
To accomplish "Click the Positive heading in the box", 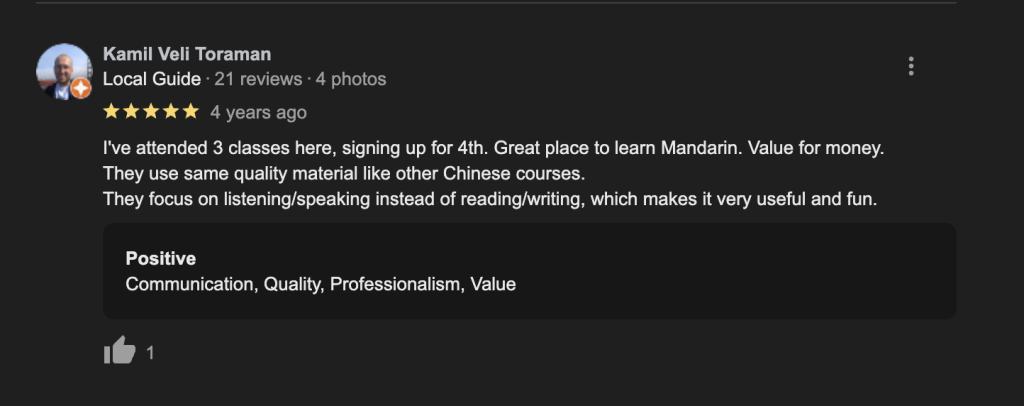I will pyautogui.click(x=160, y=258).
